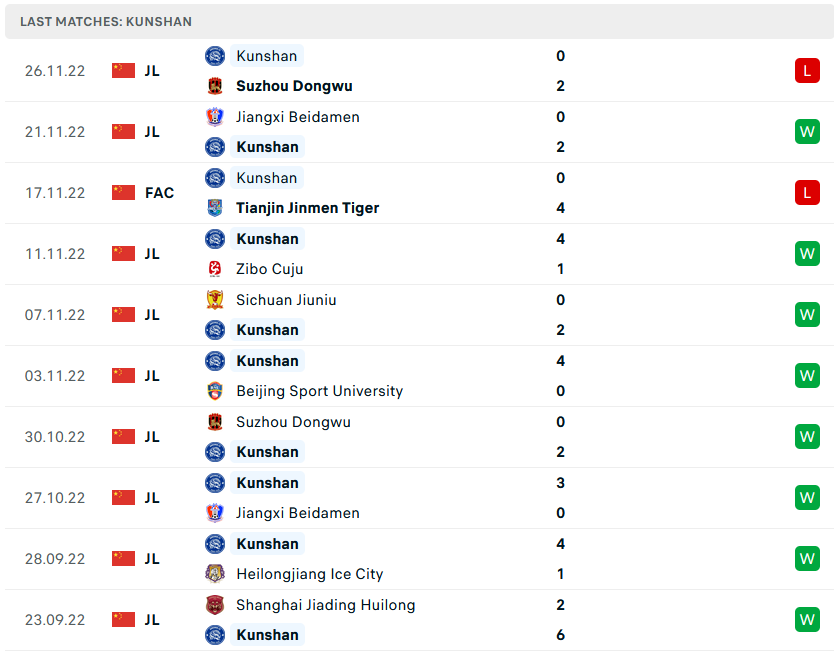The height and width of the screenshot is (652, 834).
Task: Click the W result badge from 23.09.22
Action: point(807,619)
